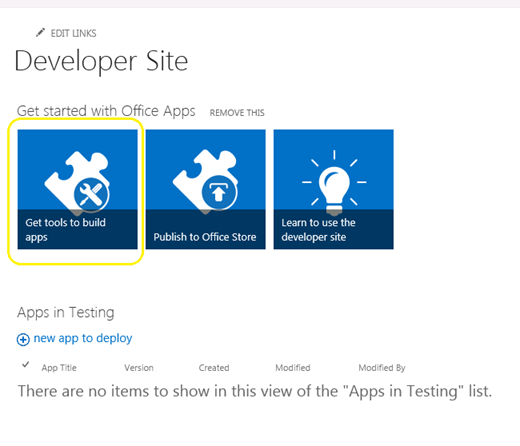520x446 pixels.
Task: Toggle the select-all checkmark in list header
Action: coord(25,364)
